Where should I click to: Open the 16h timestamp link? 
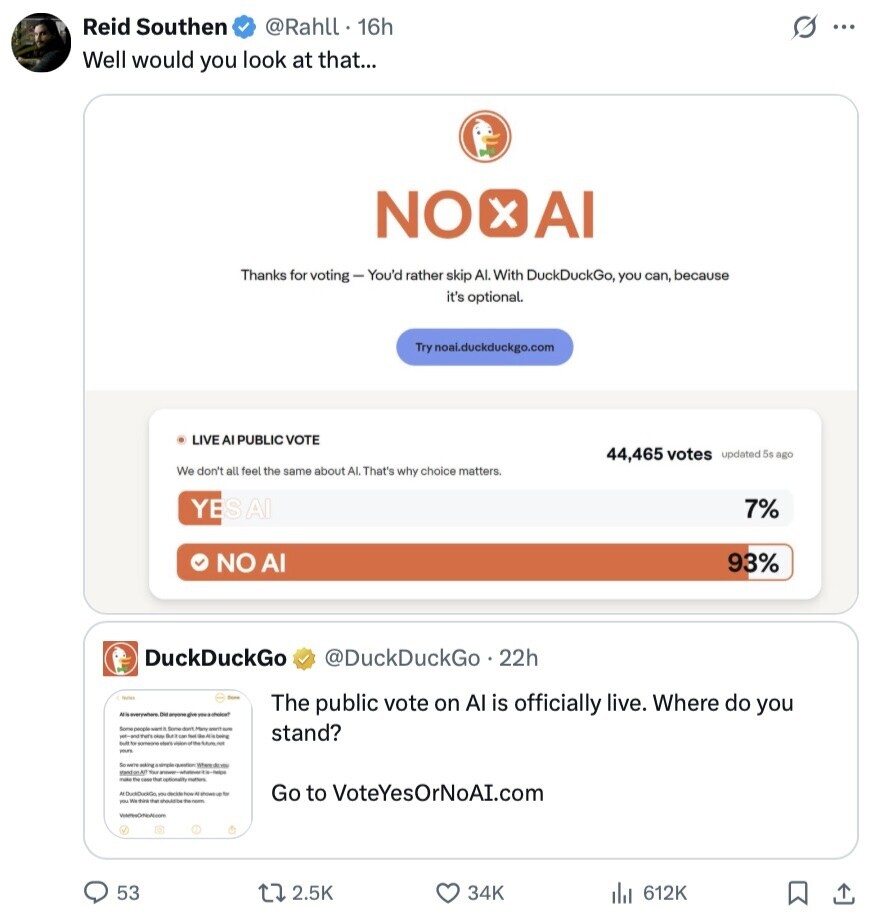[x=375, y=27]
